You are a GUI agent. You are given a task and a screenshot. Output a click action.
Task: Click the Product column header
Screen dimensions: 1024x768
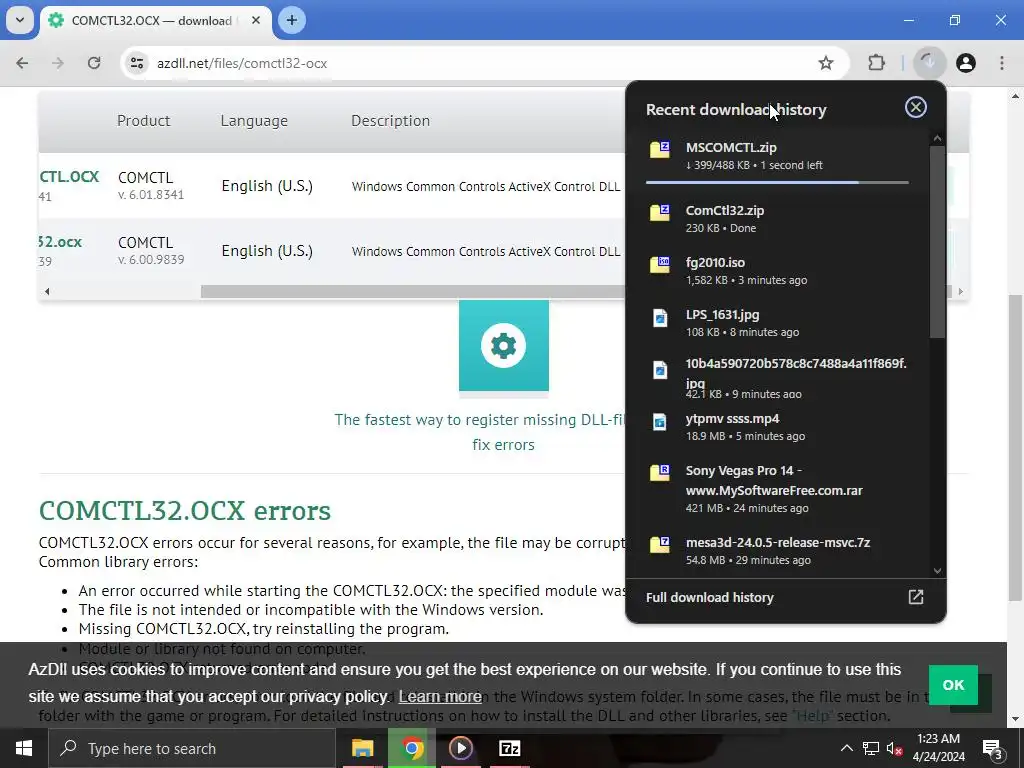(144, 121)
